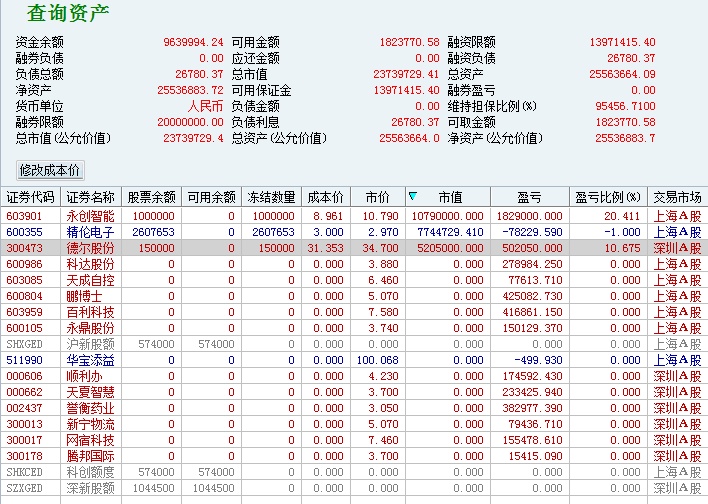
Task: Select the 深新股额 SZXGED row
Action: tap(354, 488)
